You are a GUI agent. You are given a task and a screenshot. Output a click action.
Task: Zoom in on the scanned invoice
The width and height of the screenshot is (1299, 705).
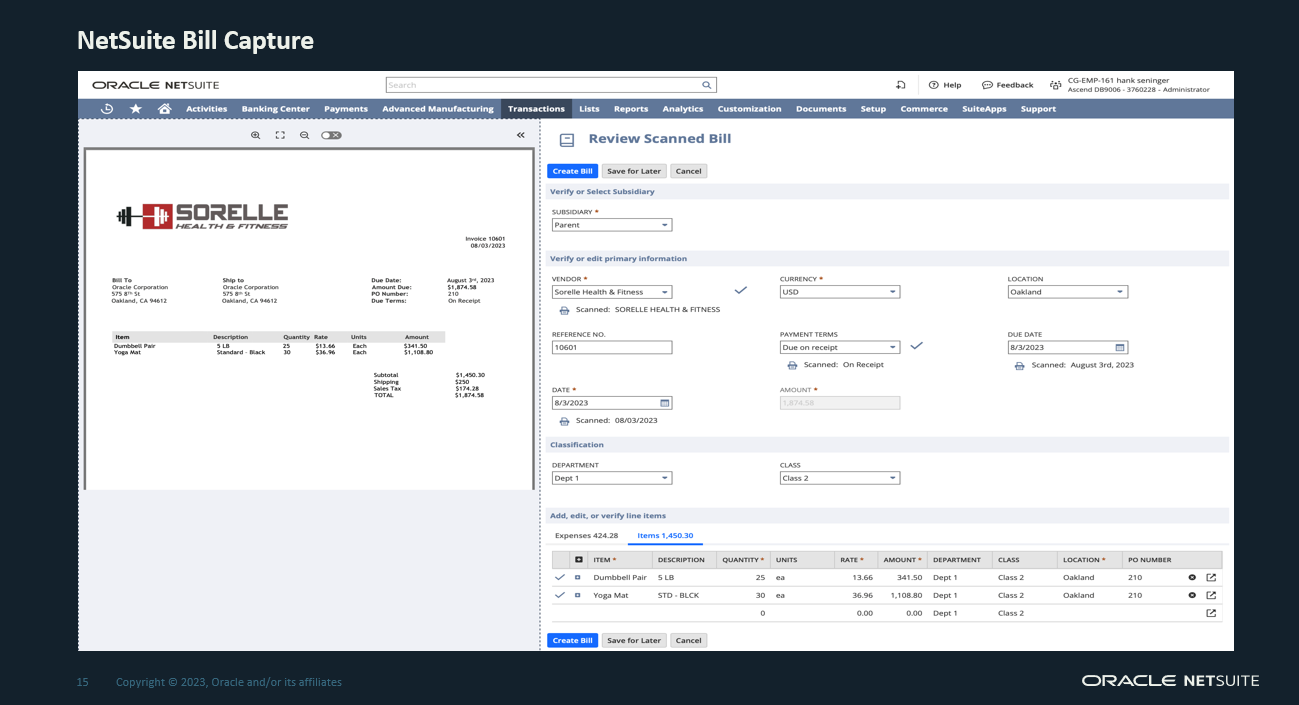[256, 134]
